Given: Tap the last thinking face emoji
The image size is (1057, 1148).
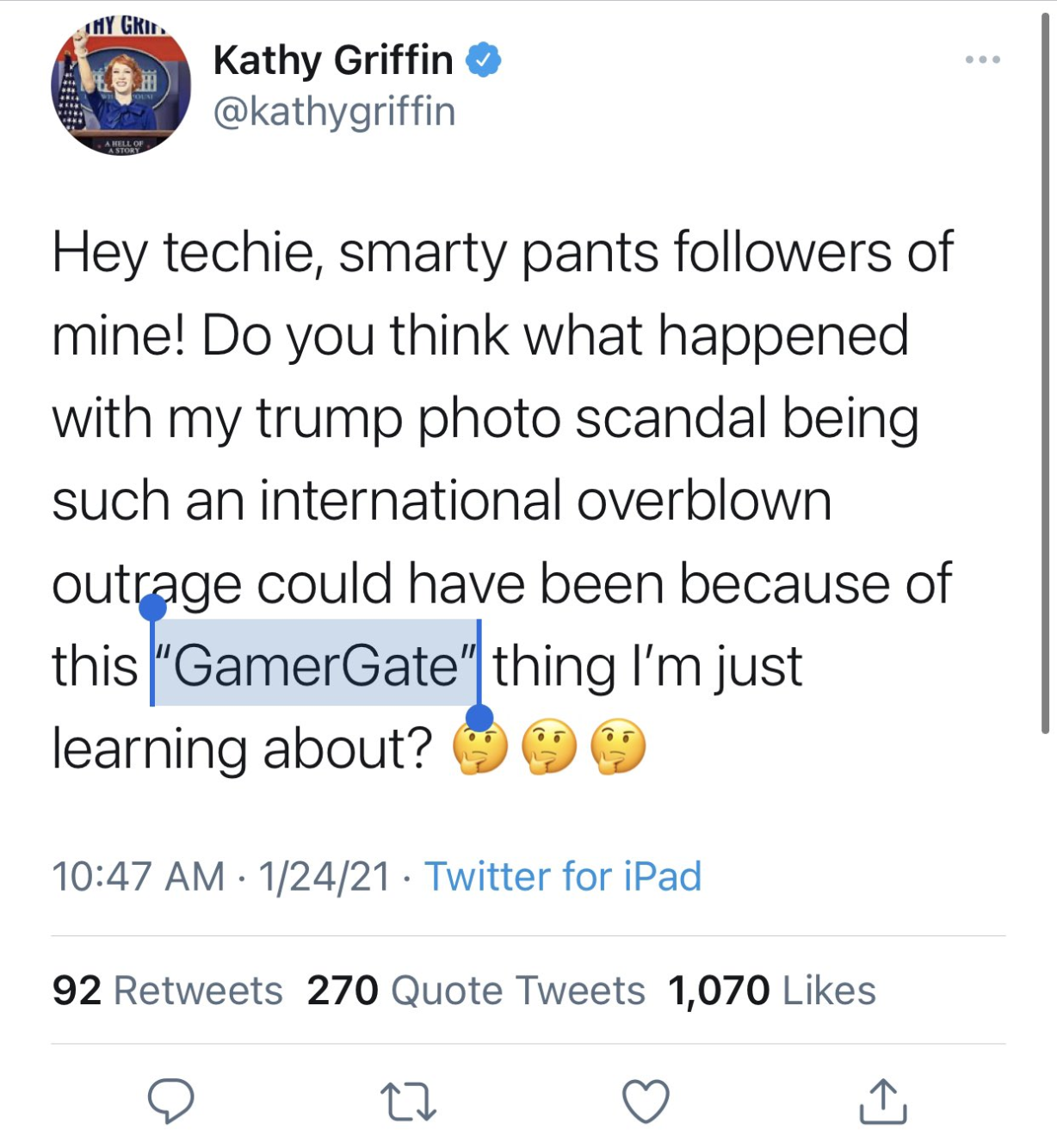Looking at the screenshot, I should click(x=618, y=747).
